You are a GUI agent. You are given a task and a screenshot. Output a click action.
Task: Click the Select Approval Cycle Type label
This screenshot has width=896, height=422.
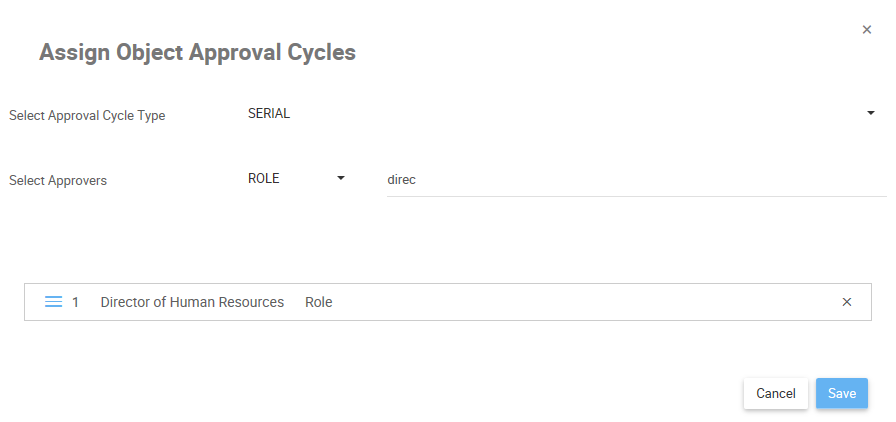(x=87, y=116)
